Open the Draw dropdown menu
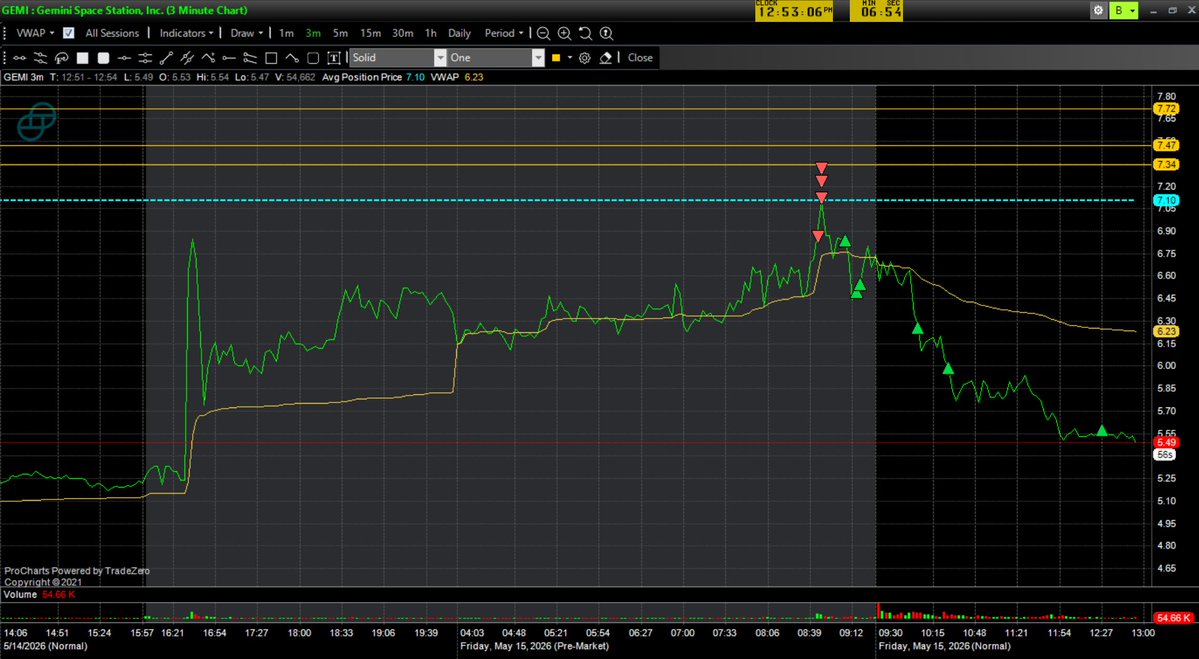 coord(246,33)
